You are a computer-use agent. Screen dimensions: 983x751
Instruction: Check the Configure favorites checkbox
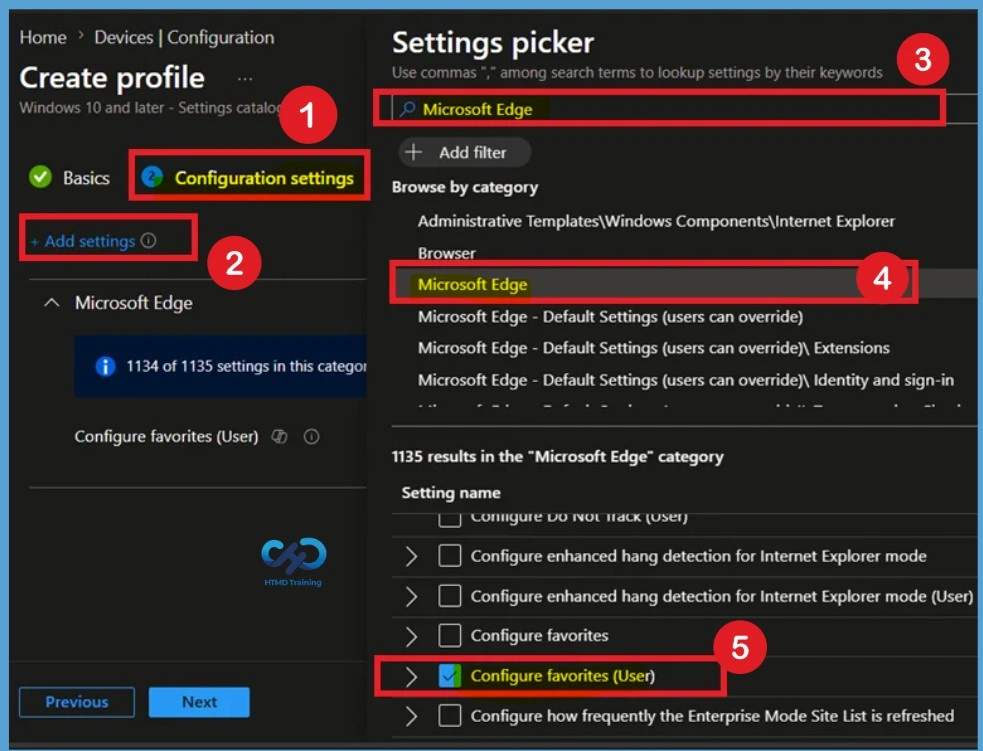[449, 636]
